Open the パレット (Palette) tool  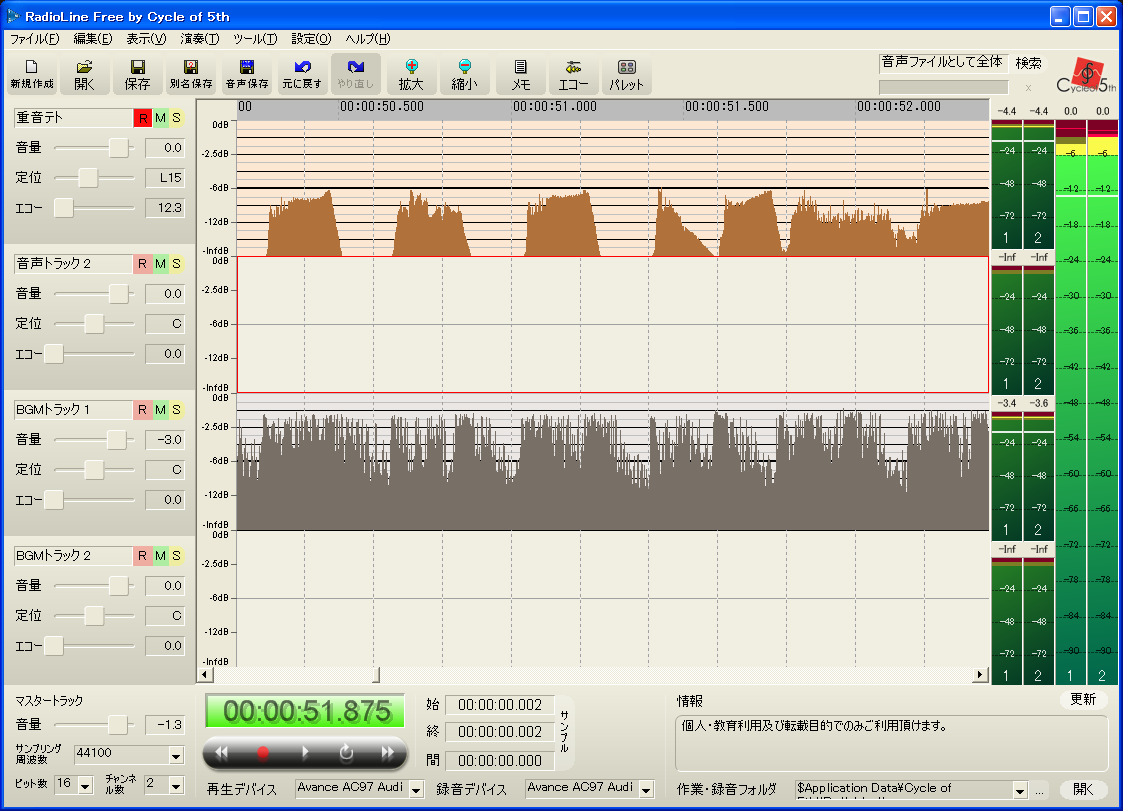(x=627, y=74)
